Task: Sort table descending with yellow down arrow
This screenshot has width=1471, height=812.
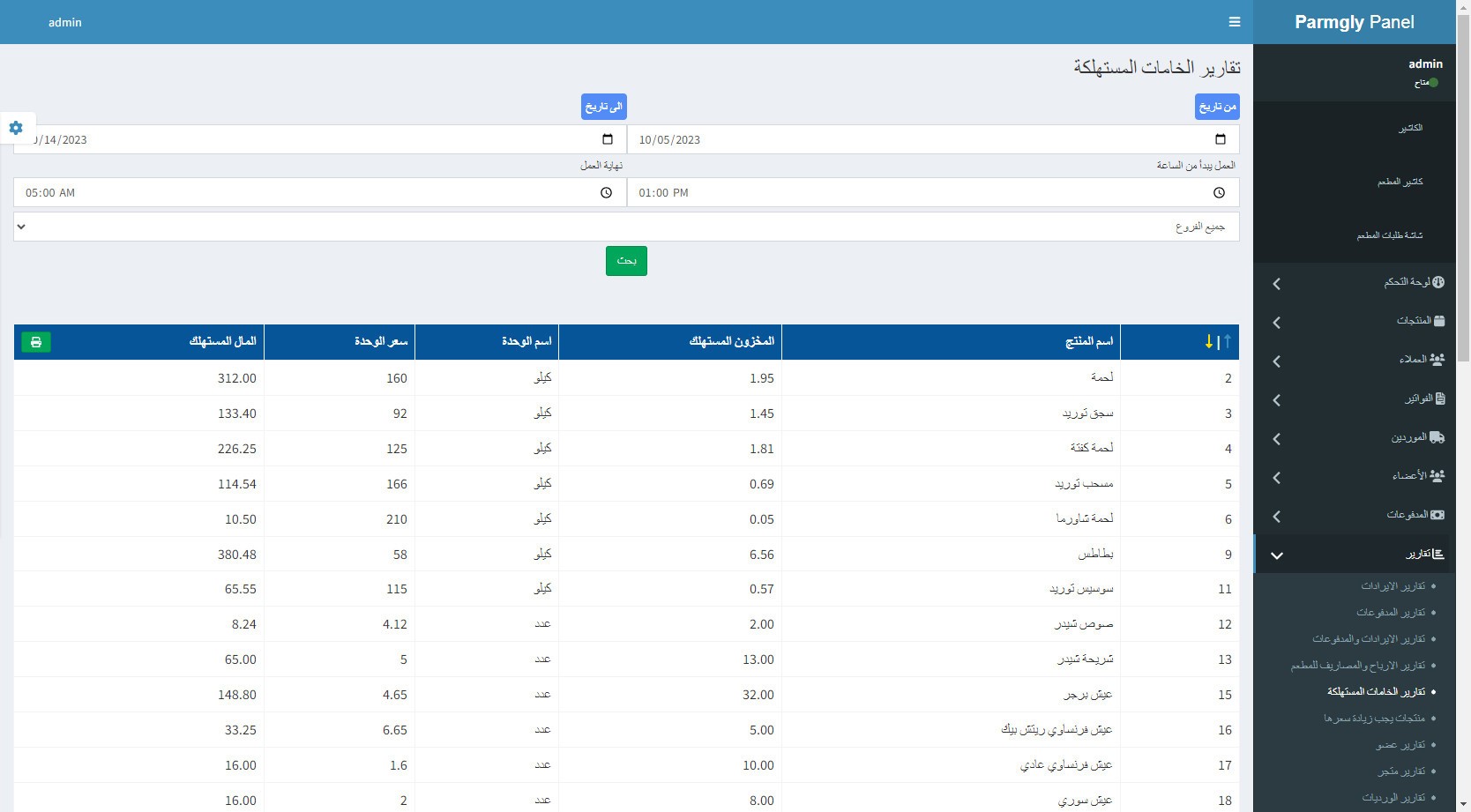Action: (1209, 341)
